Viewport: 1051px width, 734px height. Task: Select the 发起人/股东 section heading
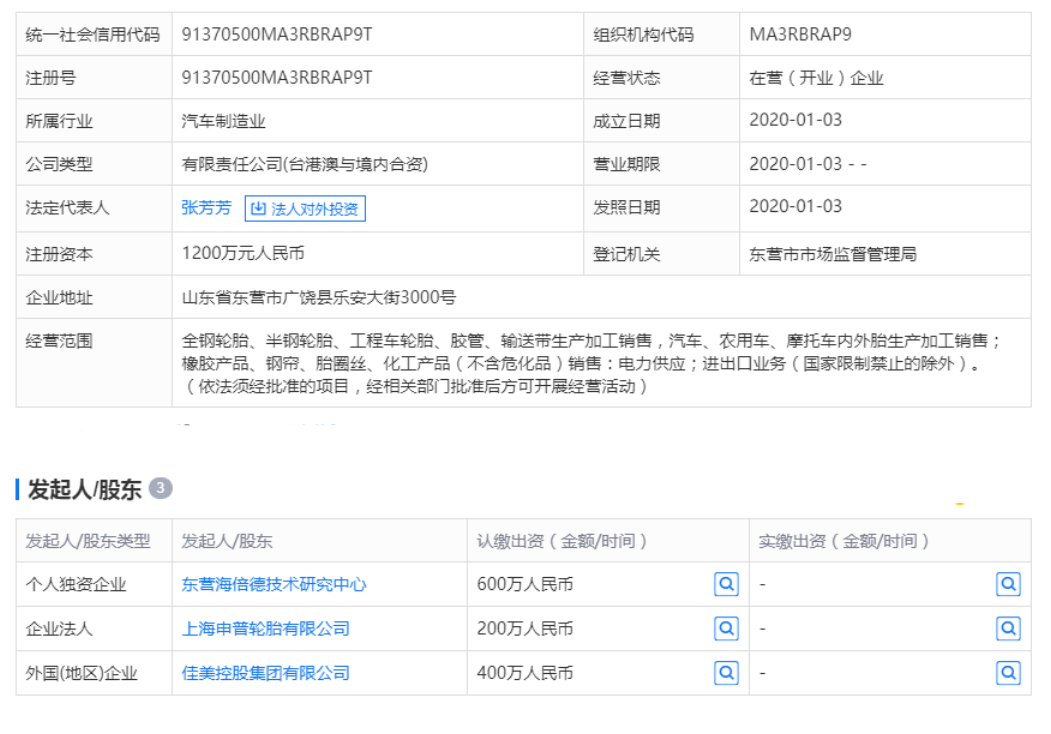84,489
